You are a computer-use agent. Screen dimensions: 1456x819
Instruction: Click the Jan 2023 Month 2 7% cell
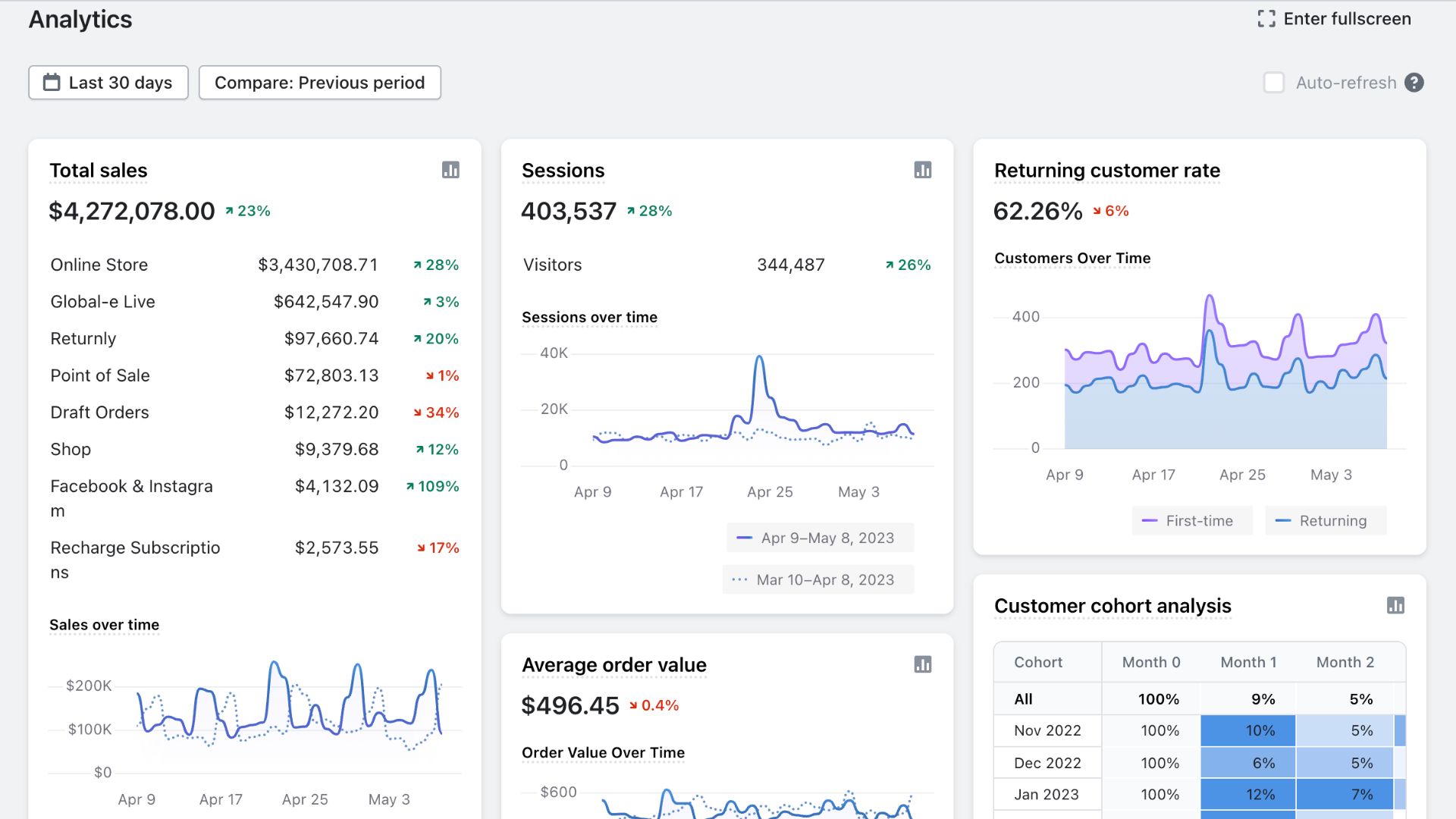(1345, 795)
